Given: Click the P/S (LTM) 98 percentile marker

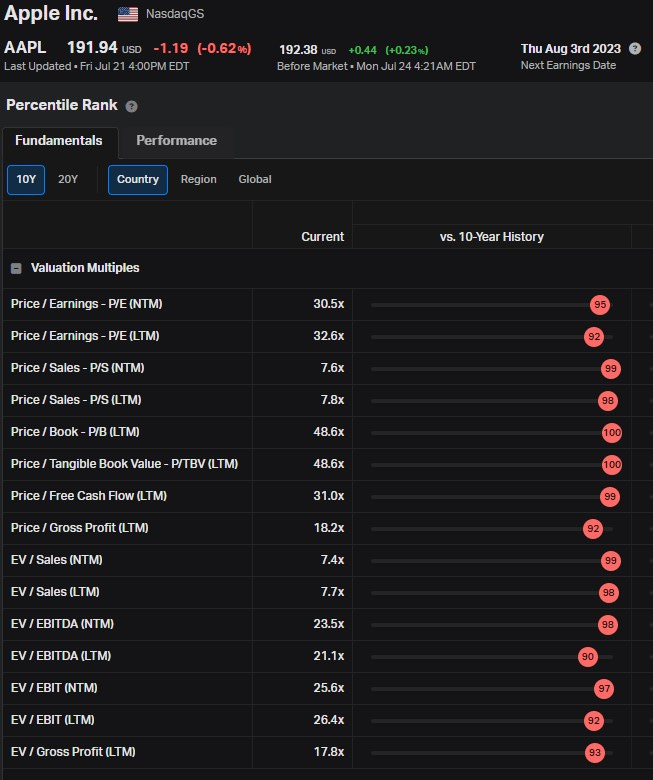Looking at the screenshot, I should 608,400.
